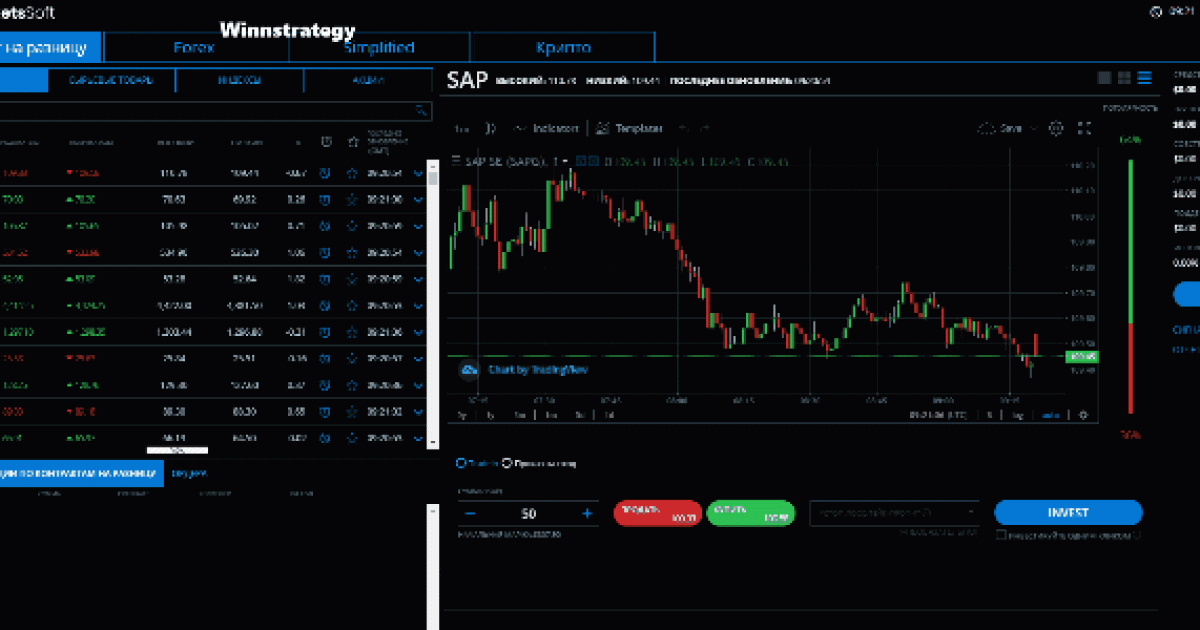Screen dimensions: 1200x630
Task: Tick the checkbox below the INVEST button
Action: point(1001,535)
